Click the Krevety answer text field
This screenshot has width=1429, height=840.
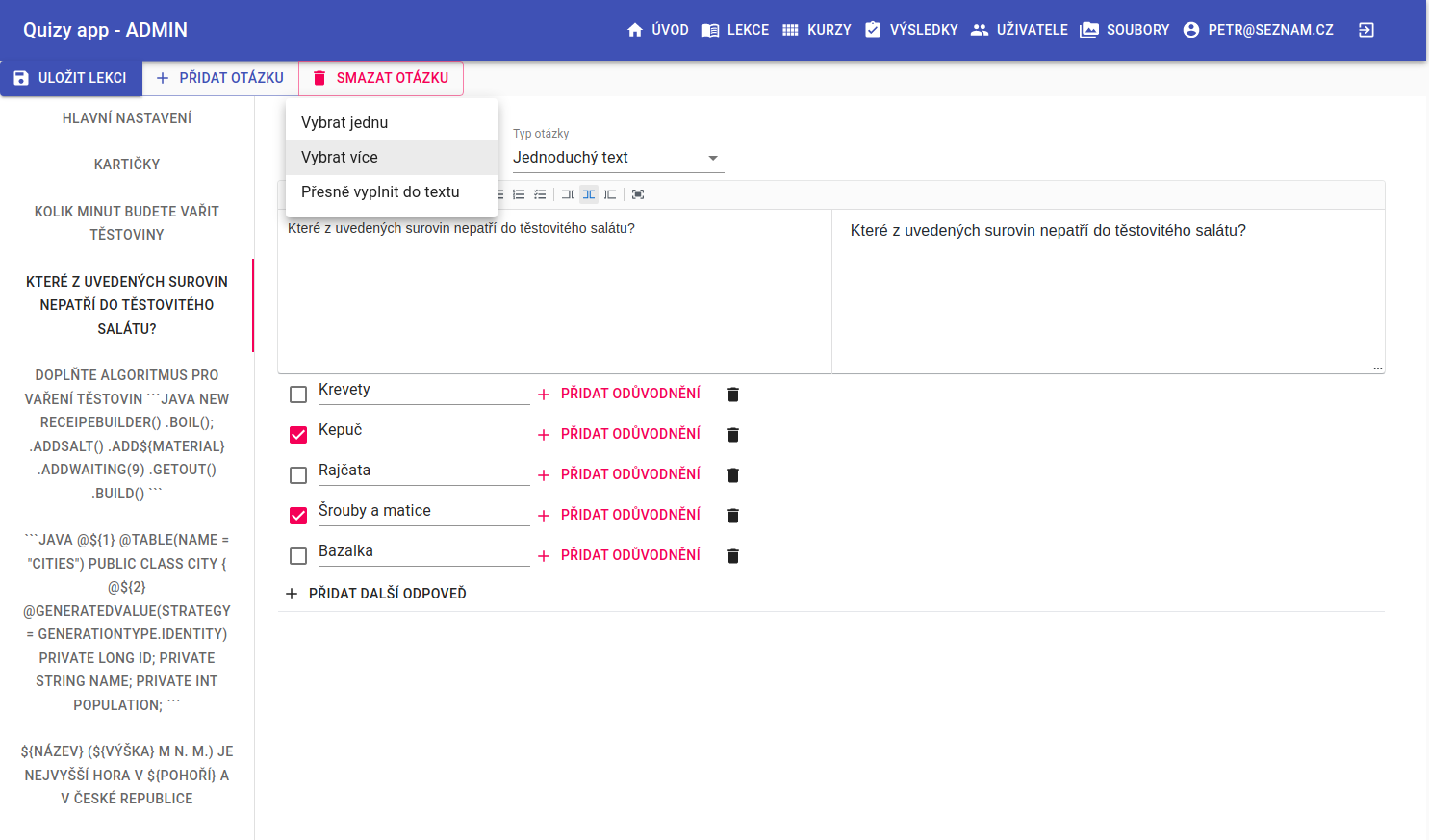423,390
